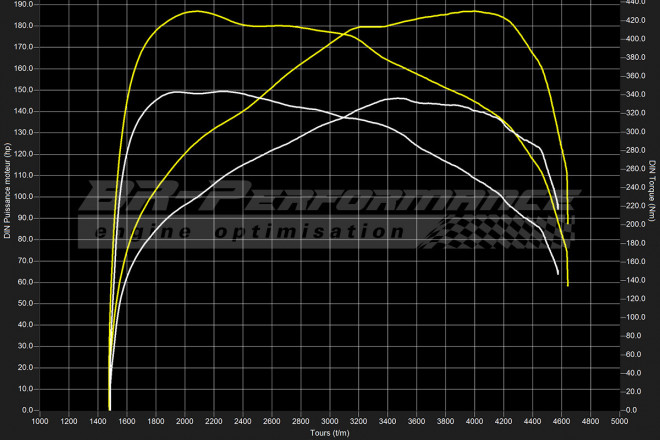Click the white power curve's peak near 3500 rpm
Image resolution: width=660 pixels, height=440 pixels.
[x=398, y=98]
